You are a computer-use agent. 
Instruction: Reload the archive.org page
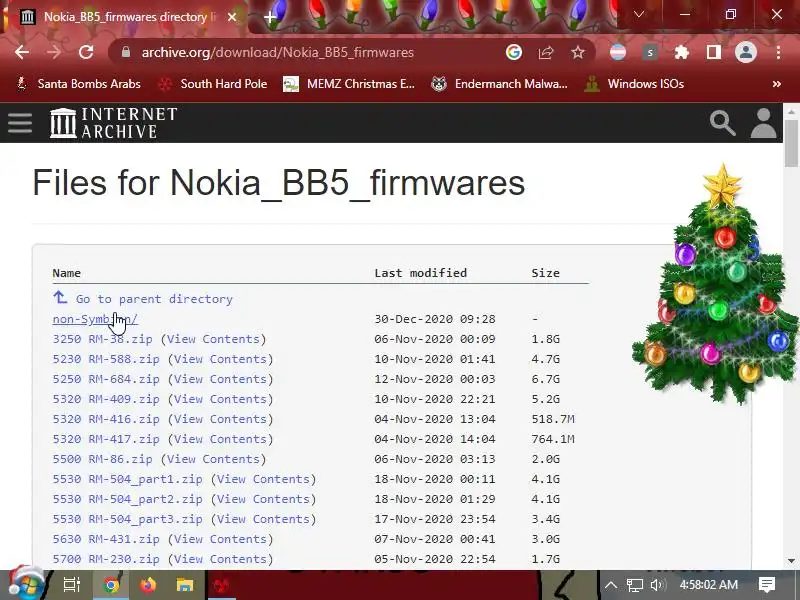(86, 53)
